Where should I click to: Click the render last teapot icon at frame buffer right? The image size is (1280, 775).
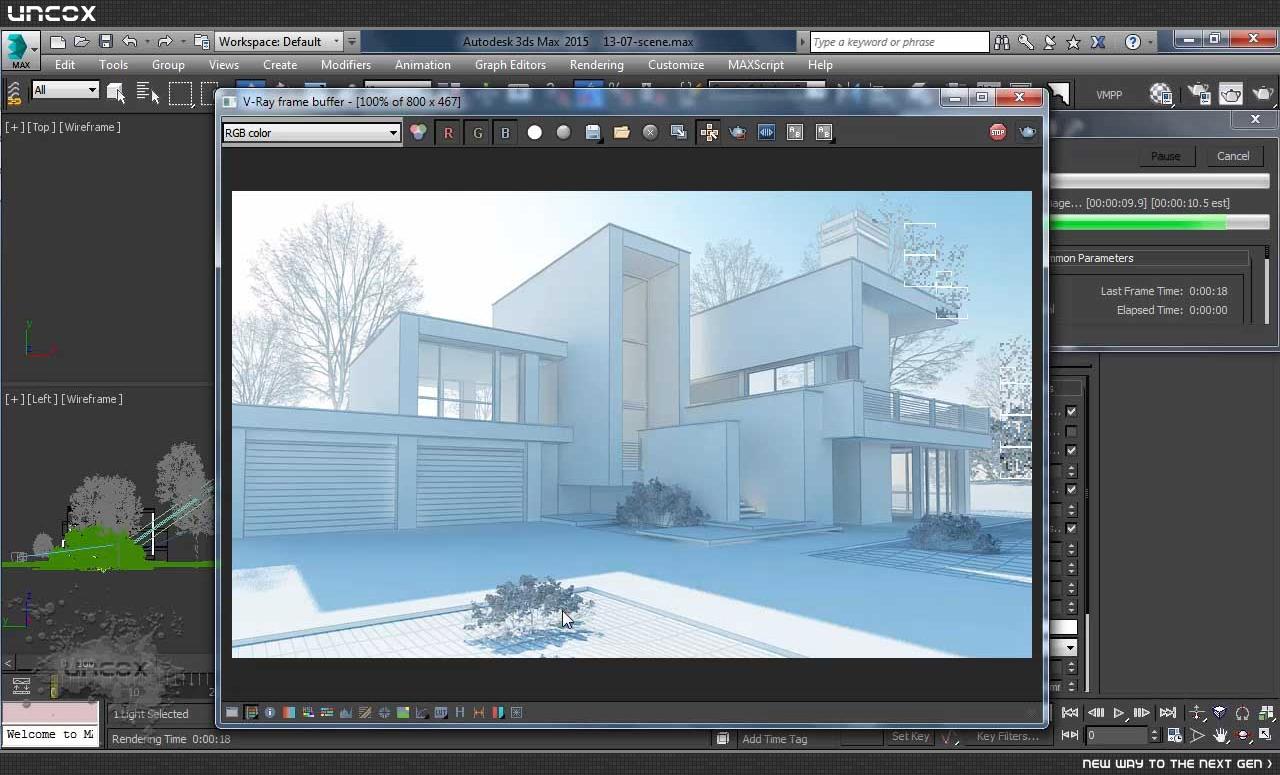click(1027, 132)
